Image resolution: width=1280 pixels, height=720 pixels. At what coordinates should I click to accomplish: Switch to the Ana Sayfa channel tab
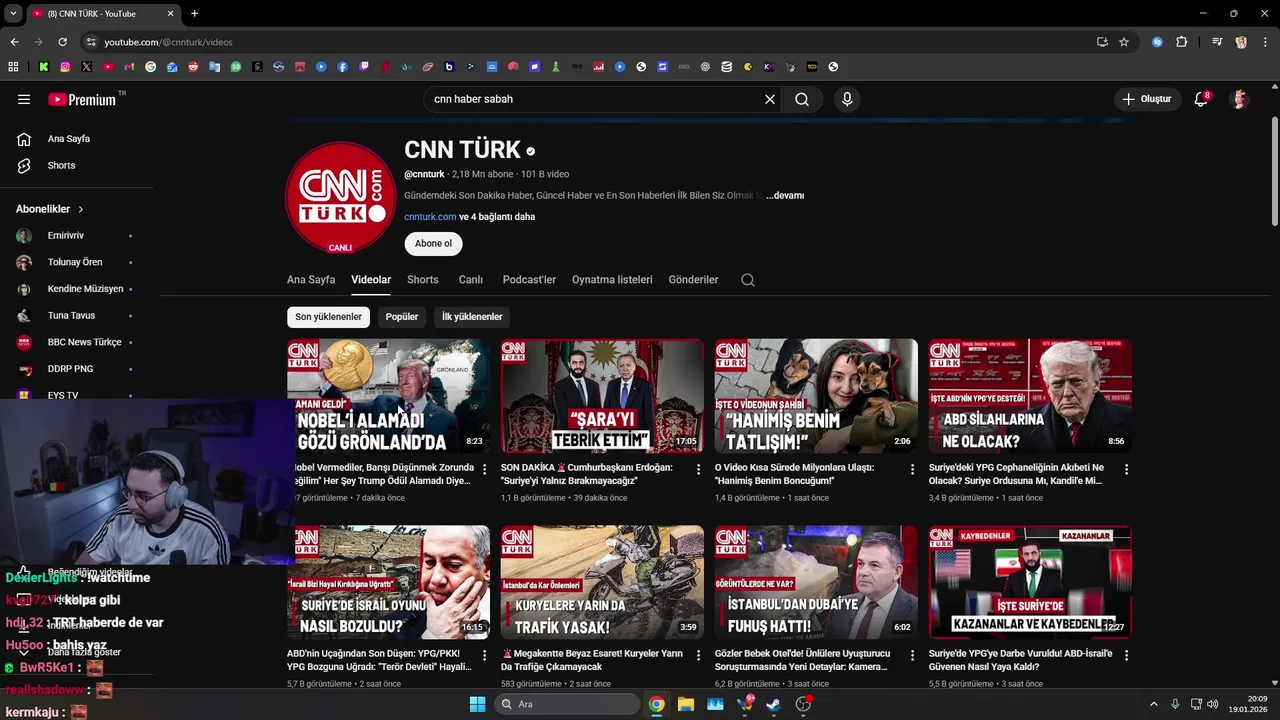click(311, 280)
